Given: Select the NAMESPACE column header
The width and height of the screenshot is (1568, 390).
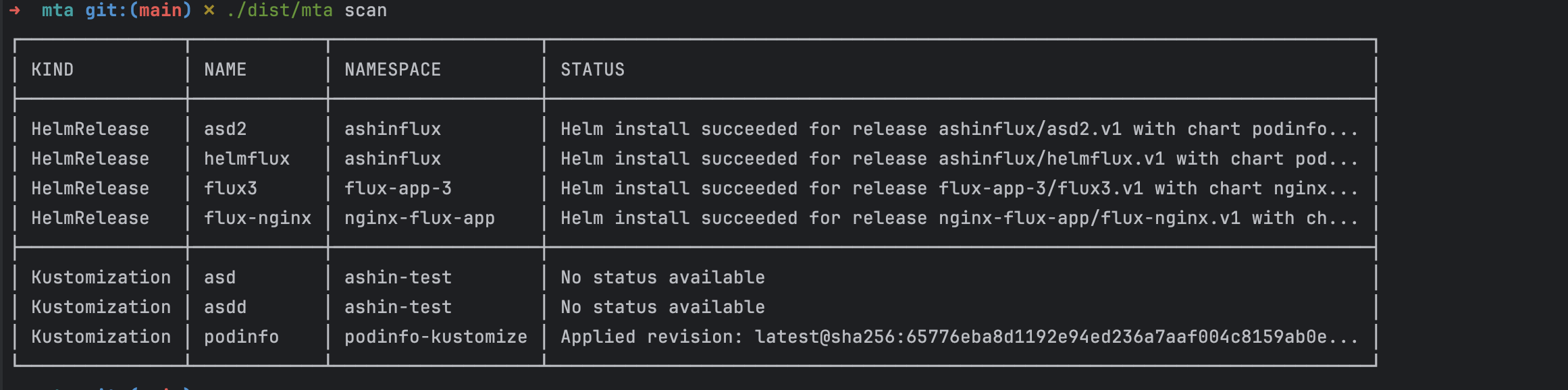Looking at the screenshot, I should (x=392, y=69).
